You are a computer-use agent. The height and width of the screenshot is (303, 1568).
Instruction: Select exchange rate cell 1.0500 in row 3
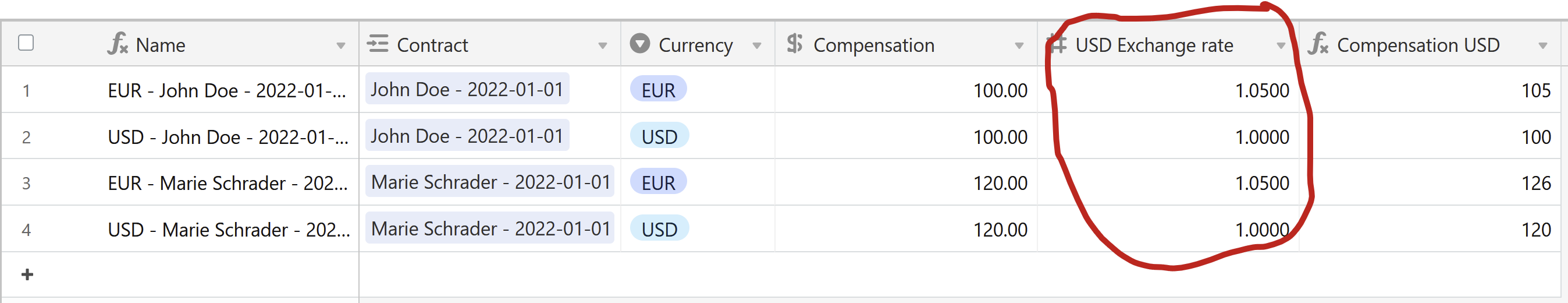1168,182
